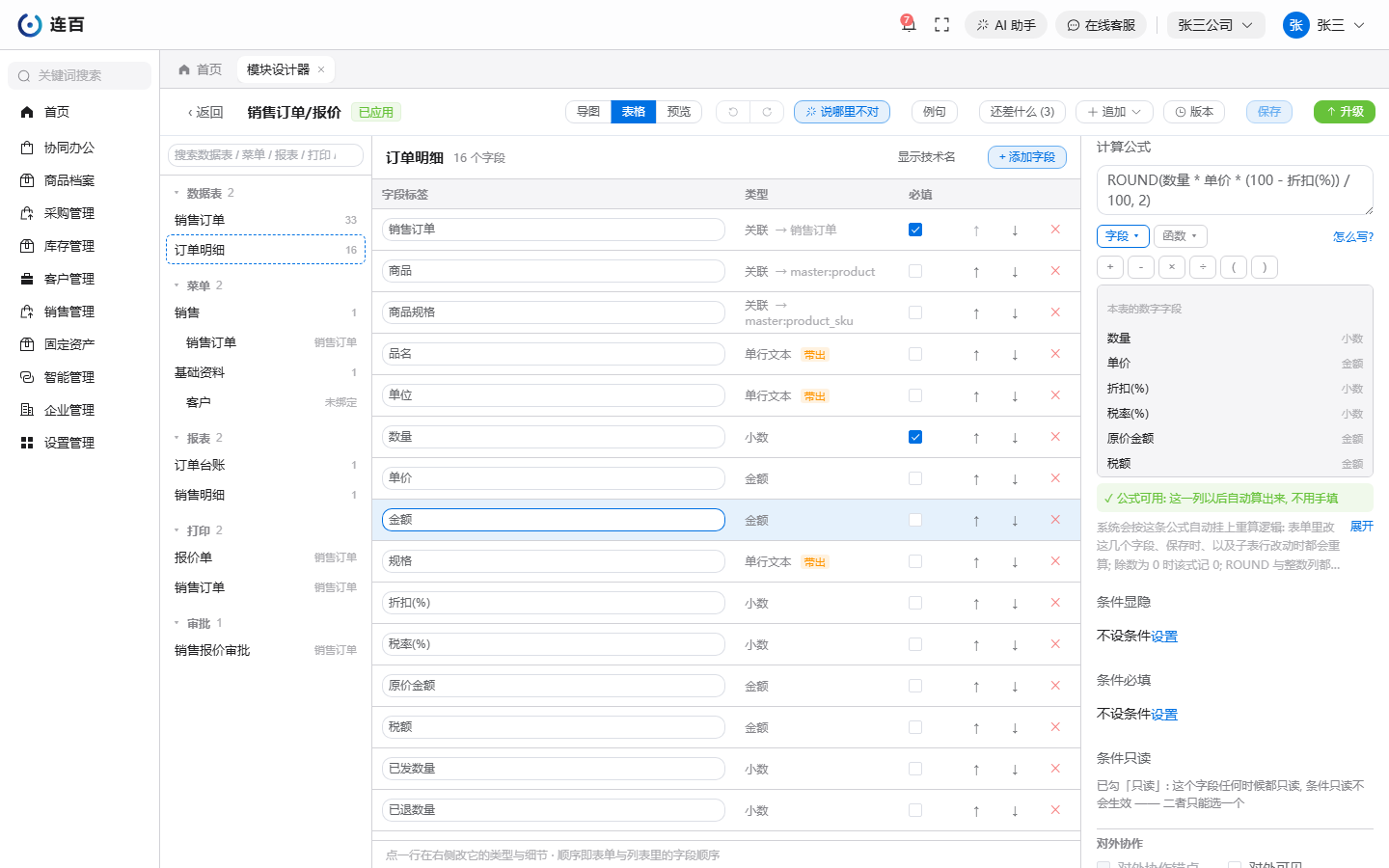Image resolution: width=1389 pixels, height=868 pixels.
Task: Uncheck required for 销售订单 field
Action: [915, 230]
